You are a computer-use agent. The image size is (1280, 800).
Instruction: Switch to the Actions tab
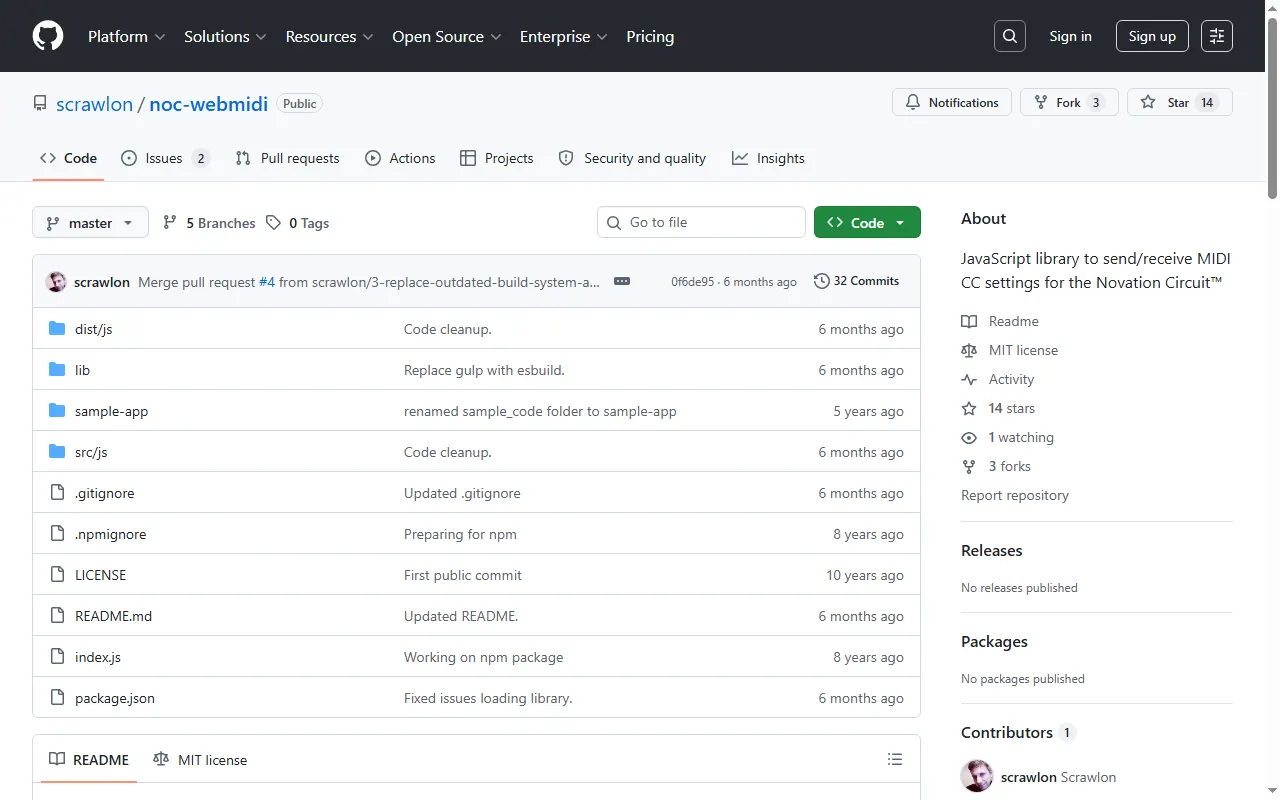pos(400,158)
